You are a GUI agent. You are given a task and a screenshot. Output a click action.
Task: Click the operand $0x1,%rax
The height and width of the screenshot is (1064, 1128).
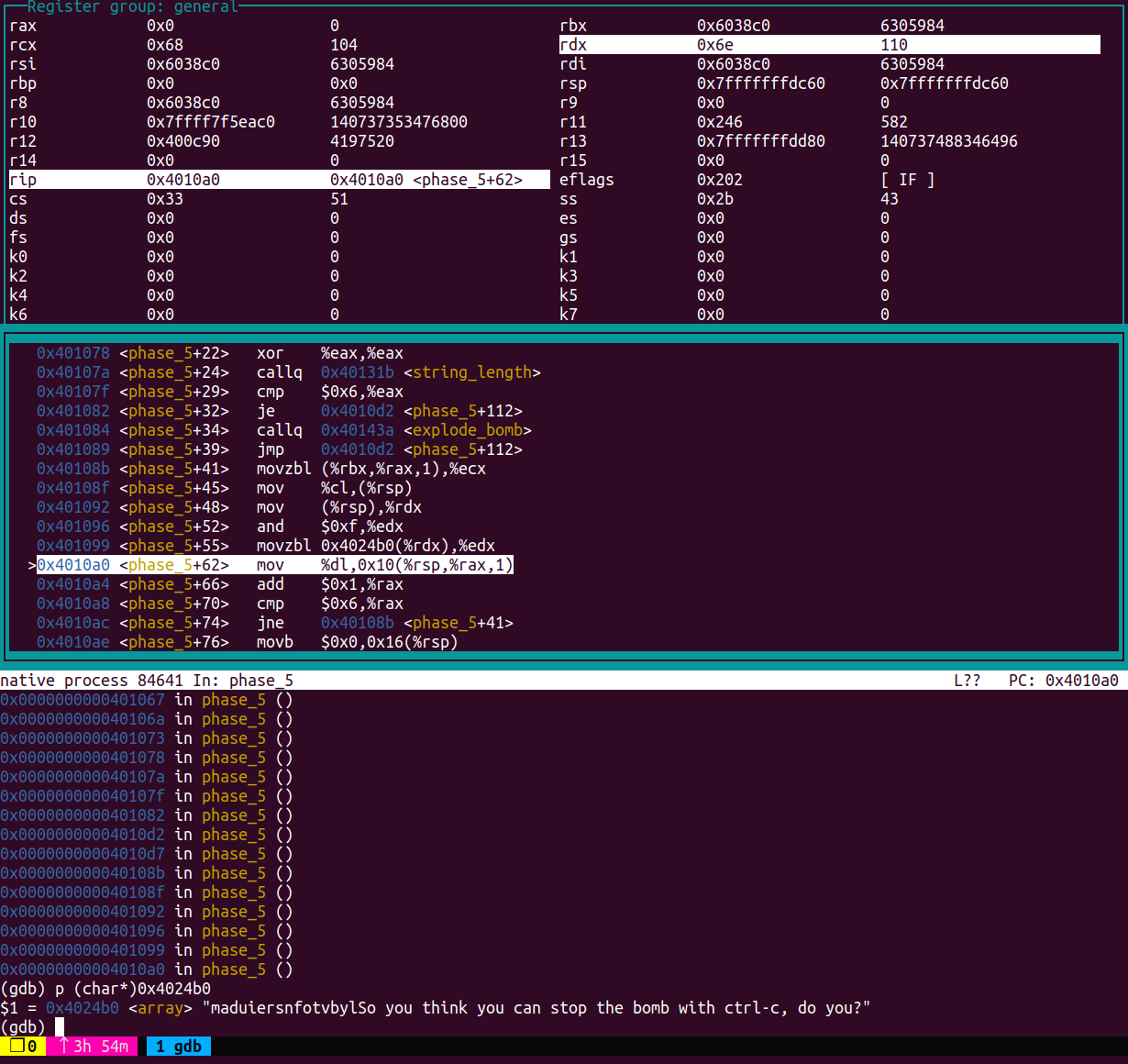click(x=362, y=584)
